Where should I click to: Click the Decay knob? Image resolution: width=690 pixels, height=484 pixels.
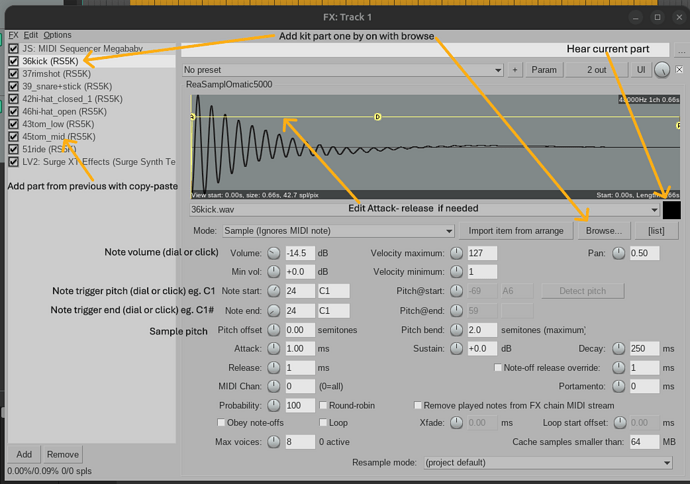tap(619, 348)
